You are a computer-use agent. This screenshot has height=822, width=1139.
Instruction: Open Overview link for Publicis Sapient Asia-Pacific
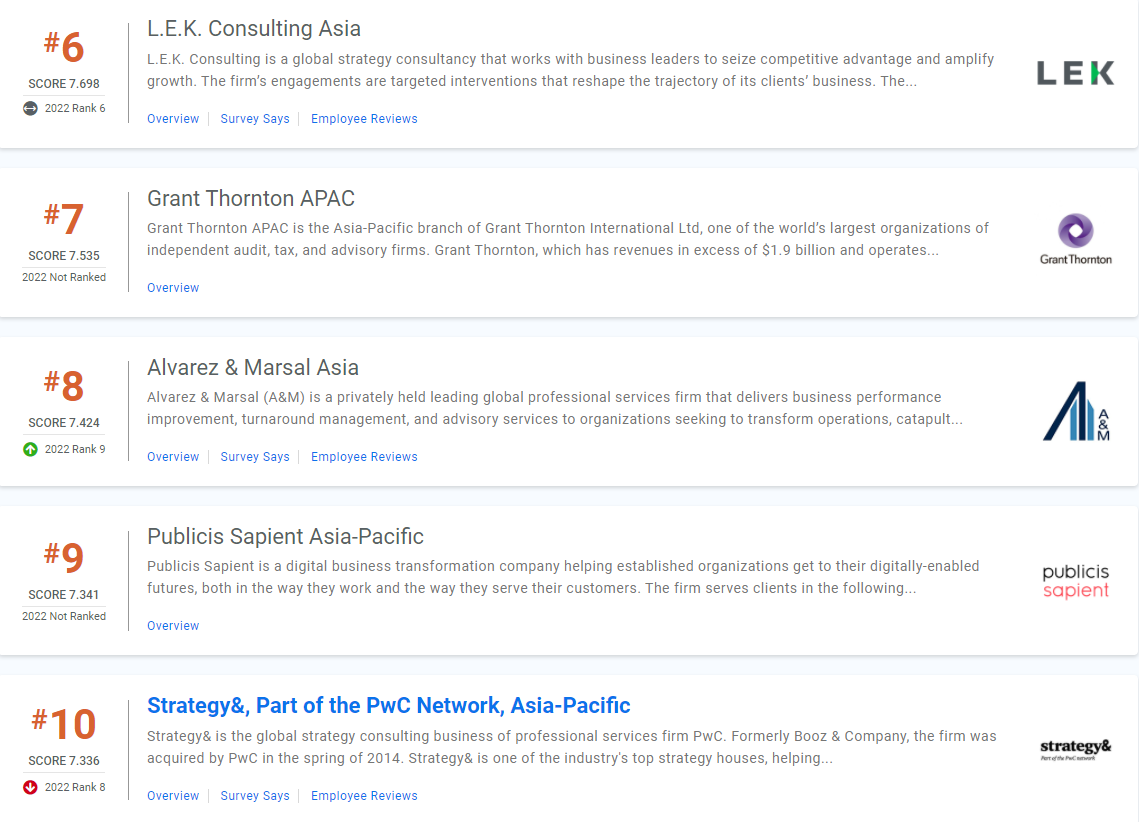pyautogui.click(x=173, y=625)
